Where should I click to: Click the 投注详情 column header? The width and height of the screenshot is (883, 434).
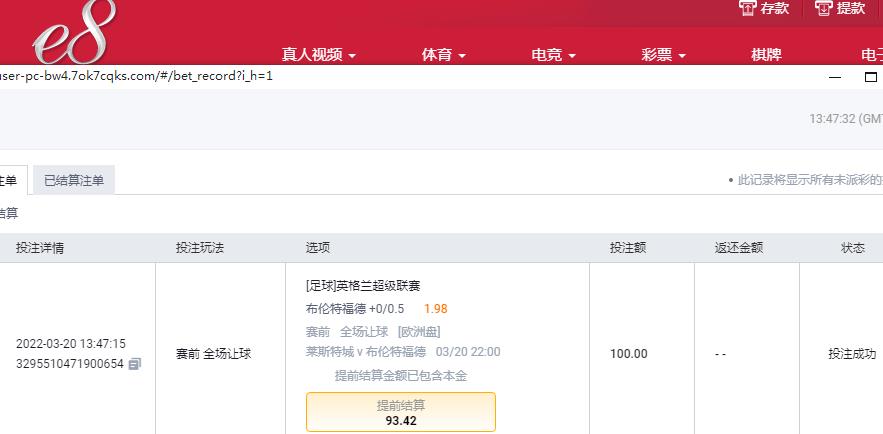click(x=39, y=248)
